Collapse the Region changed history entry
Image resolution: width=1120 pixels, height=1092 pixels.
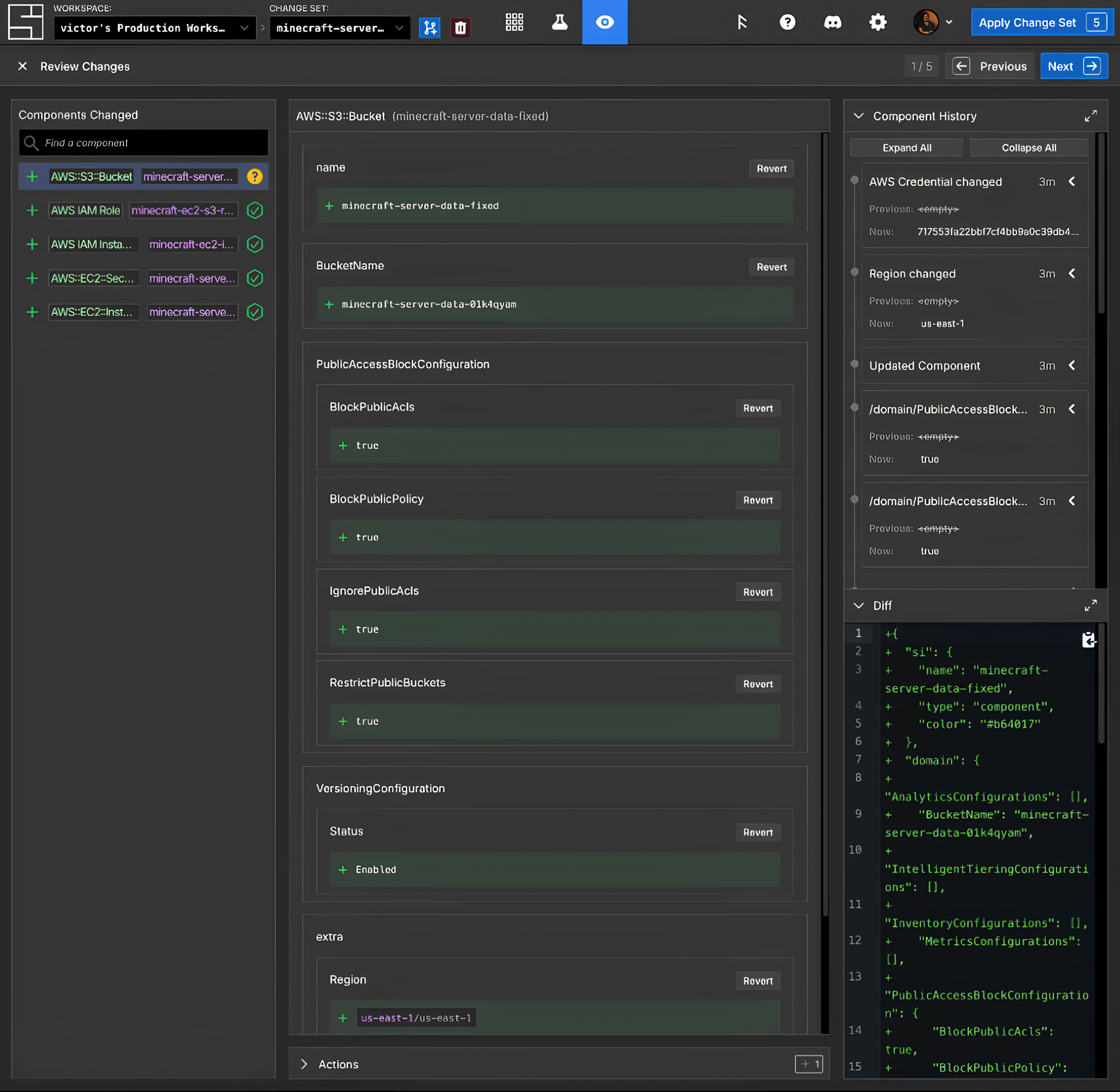pyautogui.click(x=1071, y=274)
